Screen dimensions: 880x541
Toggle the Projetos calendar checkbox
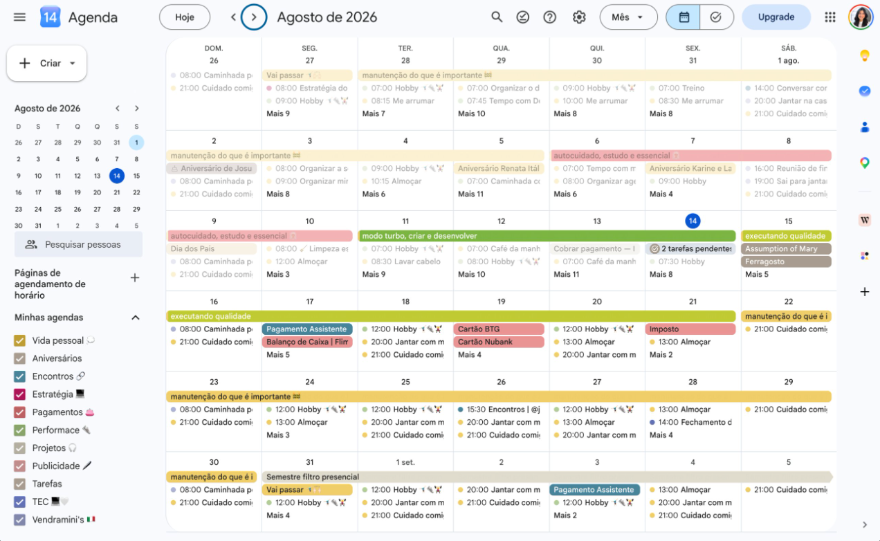20,448
